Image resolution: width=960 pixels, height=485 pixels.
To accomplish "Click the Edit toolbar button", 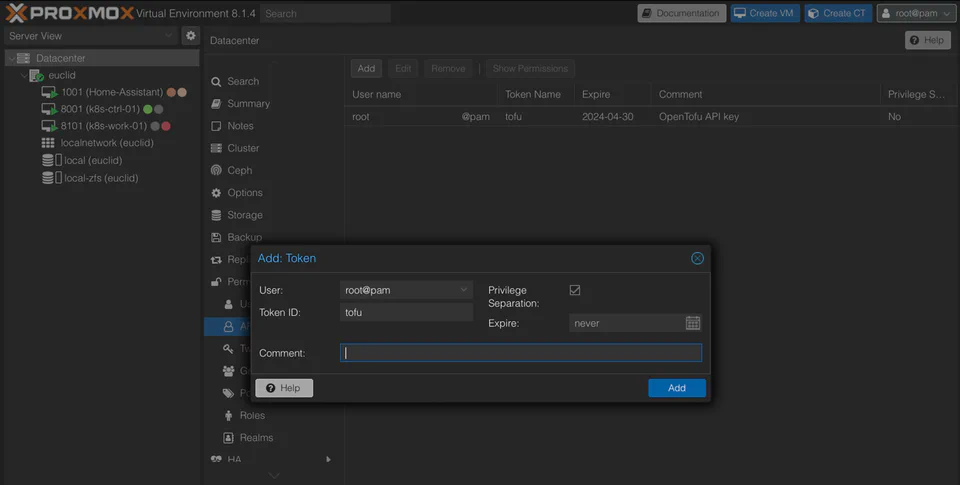I will [x=403, y=69].
